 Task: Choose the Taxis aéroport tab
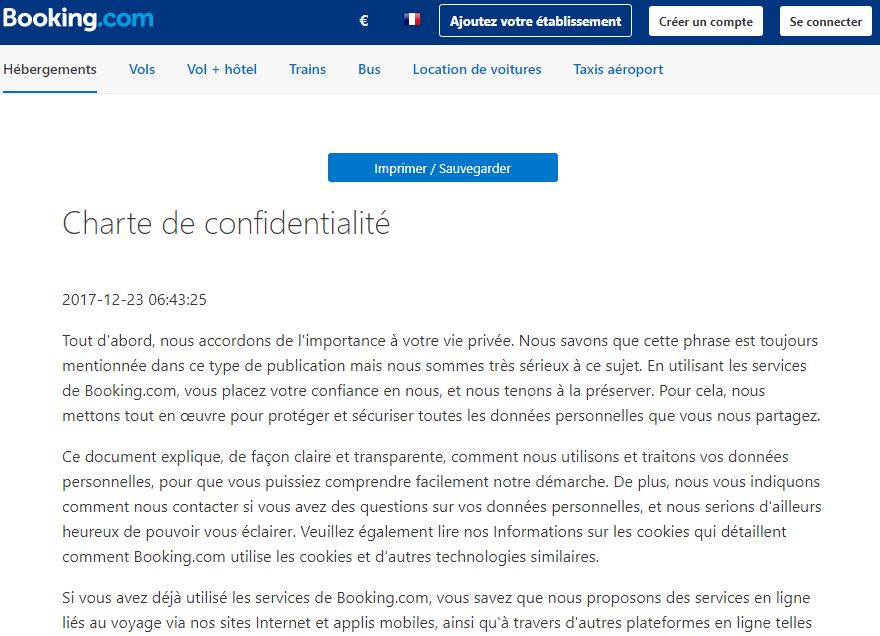[618, 70]
